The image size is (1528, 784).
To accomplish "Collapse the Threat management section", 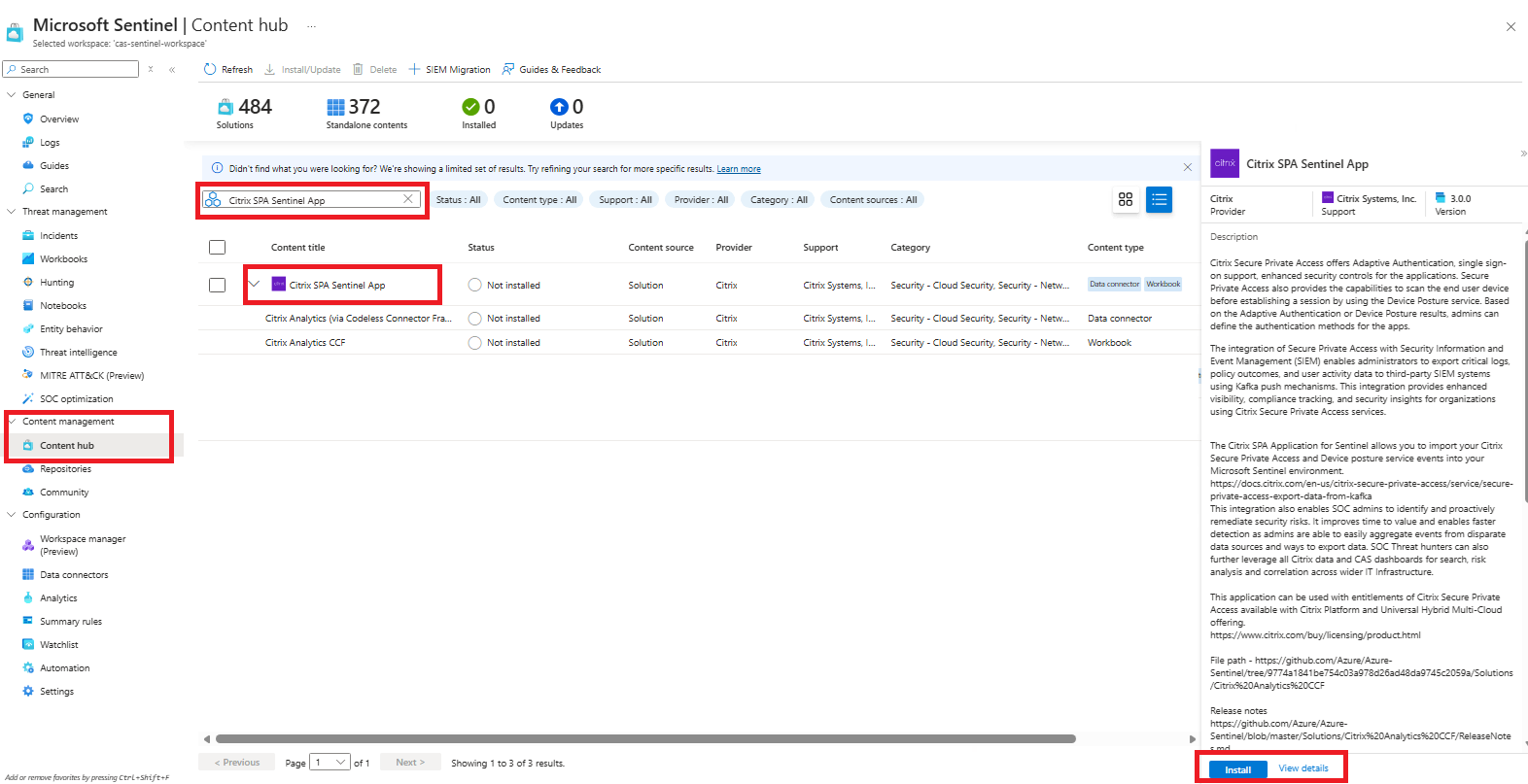I will point(12,212).
